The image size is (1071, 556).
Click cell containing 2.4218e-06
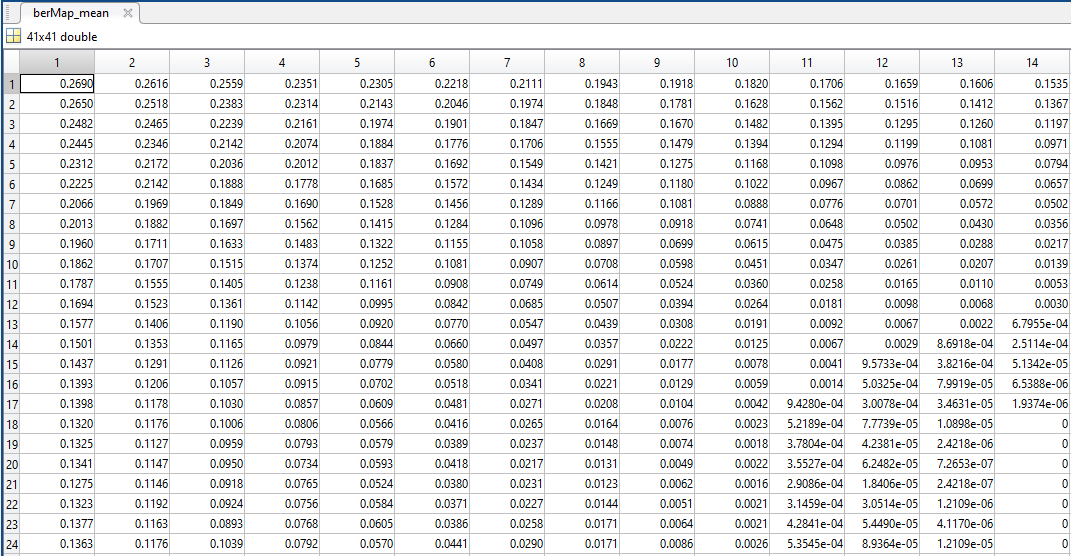[x=957, y=443]
